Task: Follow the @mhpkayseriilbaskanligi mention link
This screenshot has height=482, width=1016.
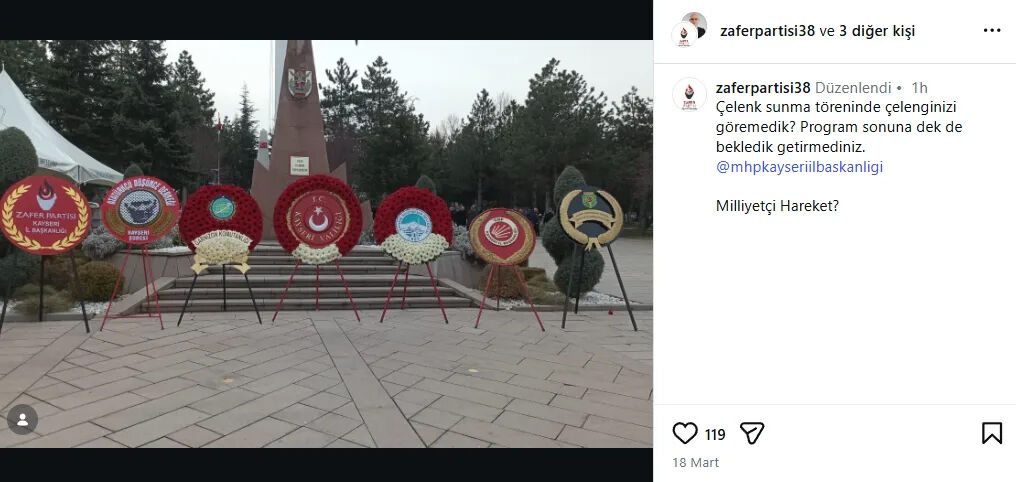Action: click(800, 167)
